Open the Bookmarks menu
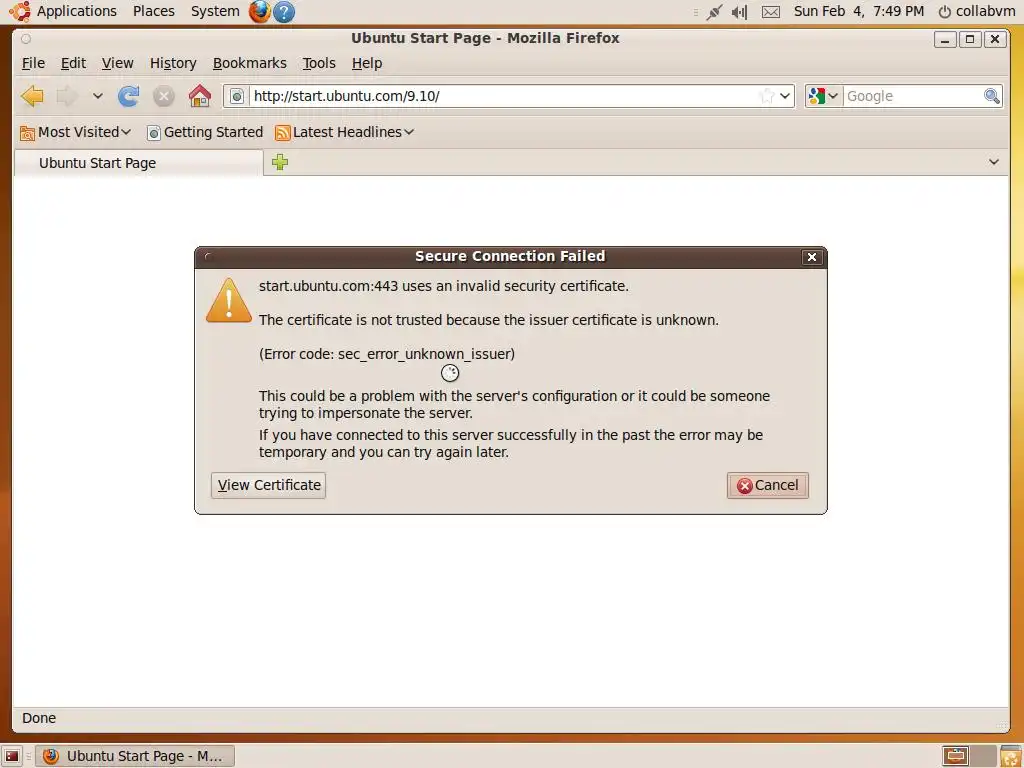The width and height of the screenshot is (1024, 768). point(249,63)
